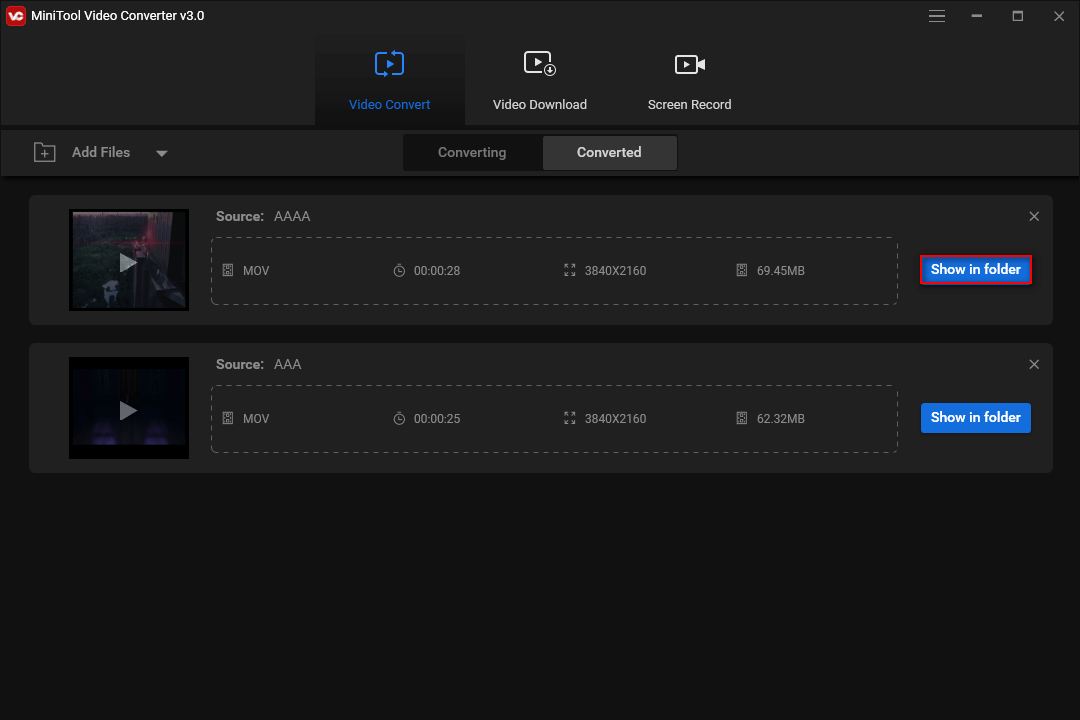Image resolution: width=1080 pixels, height=720 pixels.
Task: Click the resolution icon in AAAA row
Action: coord(570,270)
